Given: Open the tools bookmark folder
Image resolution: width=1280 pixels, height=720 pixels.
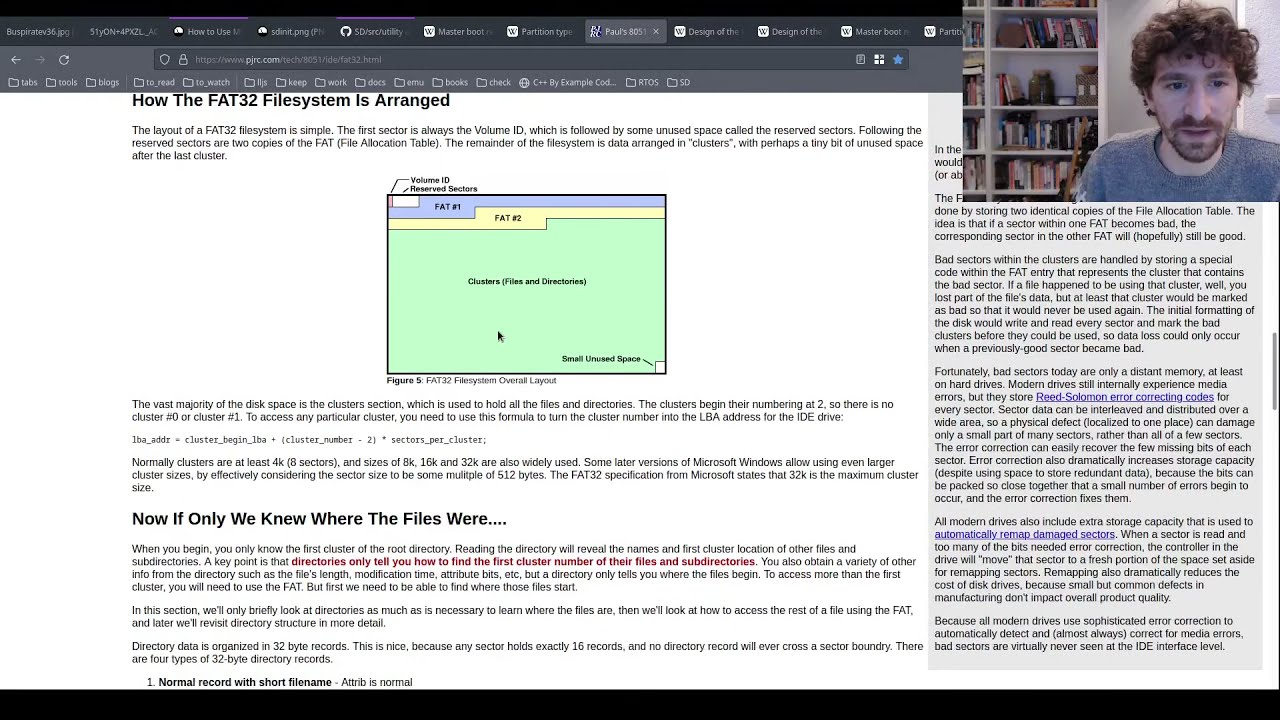Looking at the screenshot, I should click(61, 83).
